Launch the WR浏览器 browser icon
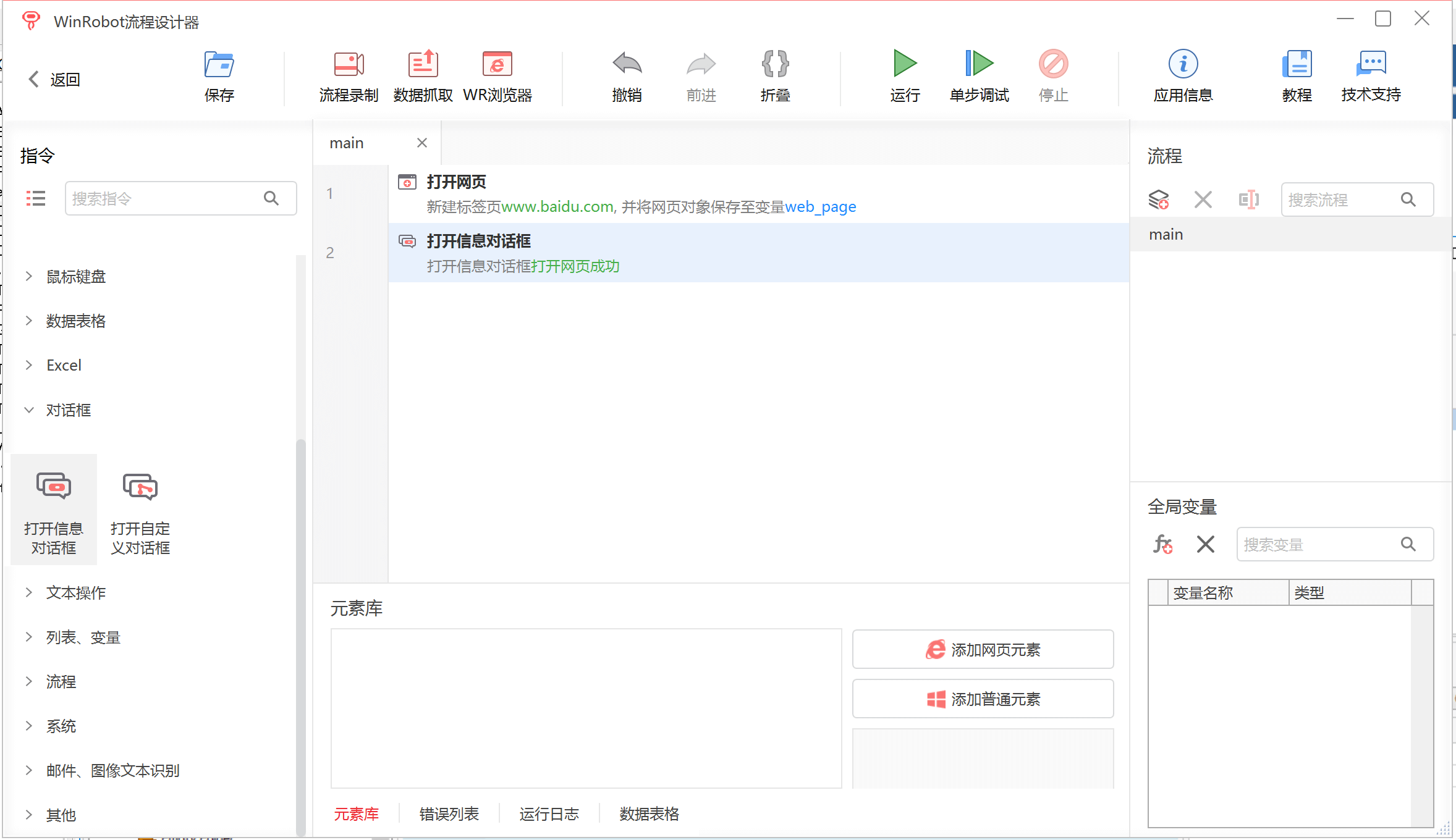The image size is (1456, 840). [x=497, y=64]
